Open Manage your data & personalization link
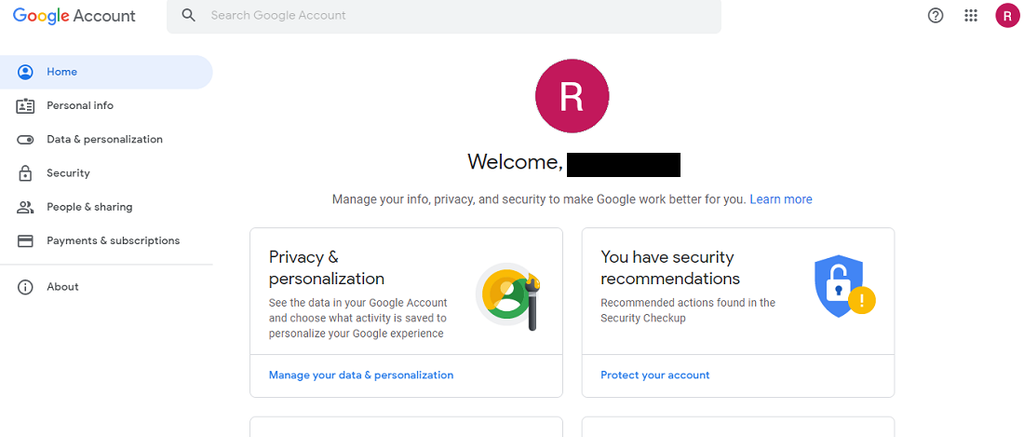This screenshot has width=1024, height=437. [x=361, y=375]
